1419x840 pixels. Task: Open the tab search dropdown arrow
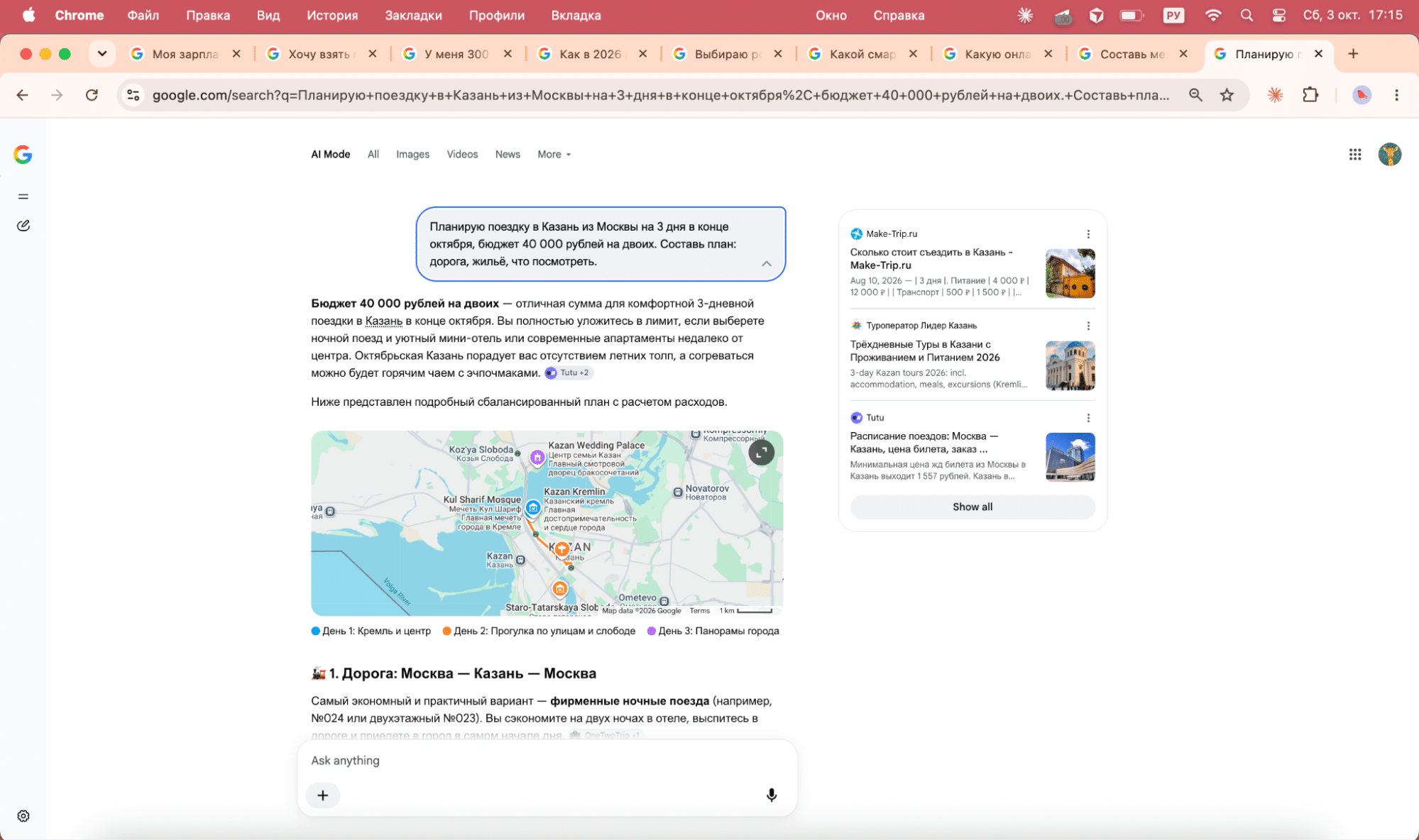tap(102, 53)
